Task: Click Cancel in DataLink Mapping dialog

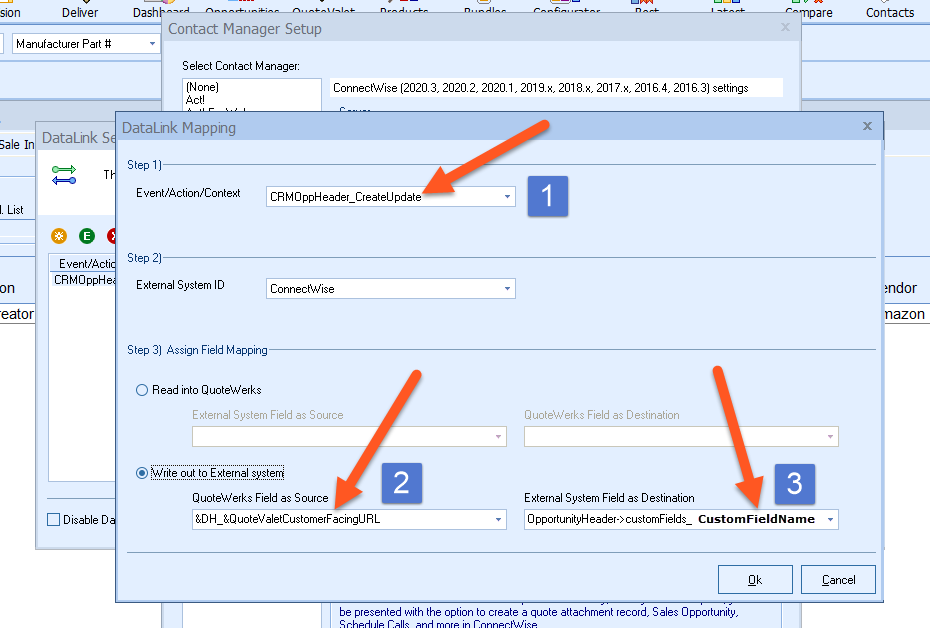Action: click(838, 579)
